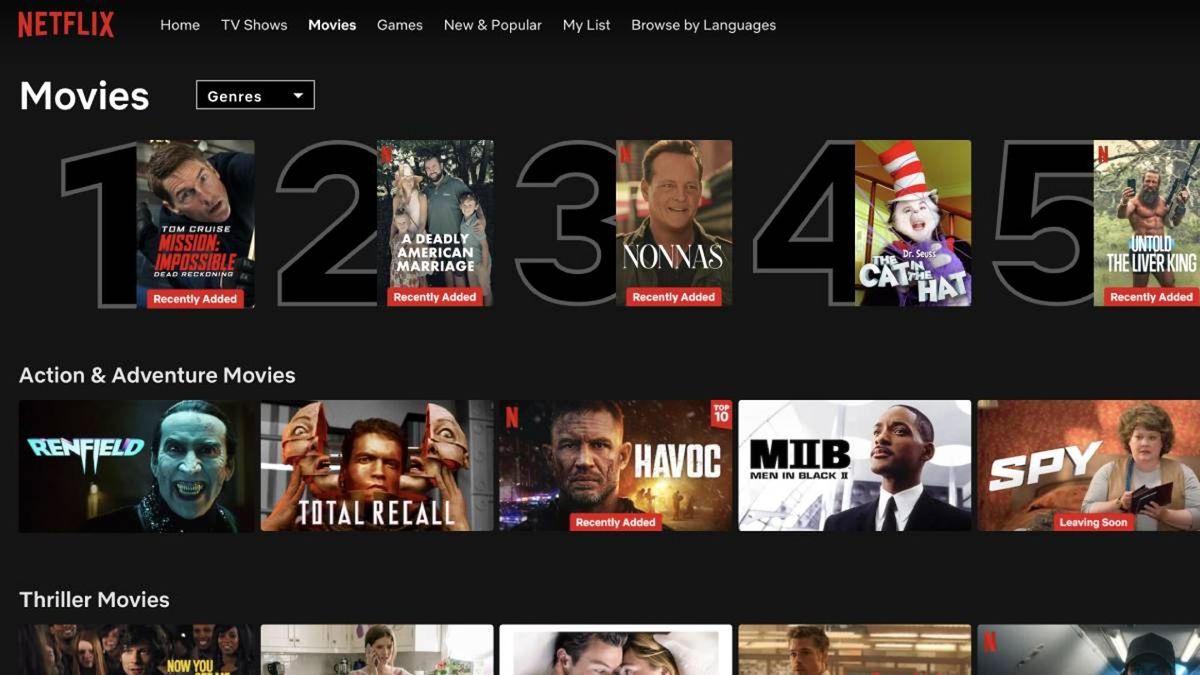Open A Deadly American Marriage poster
1200x675 pixels.
pos(435,223)
